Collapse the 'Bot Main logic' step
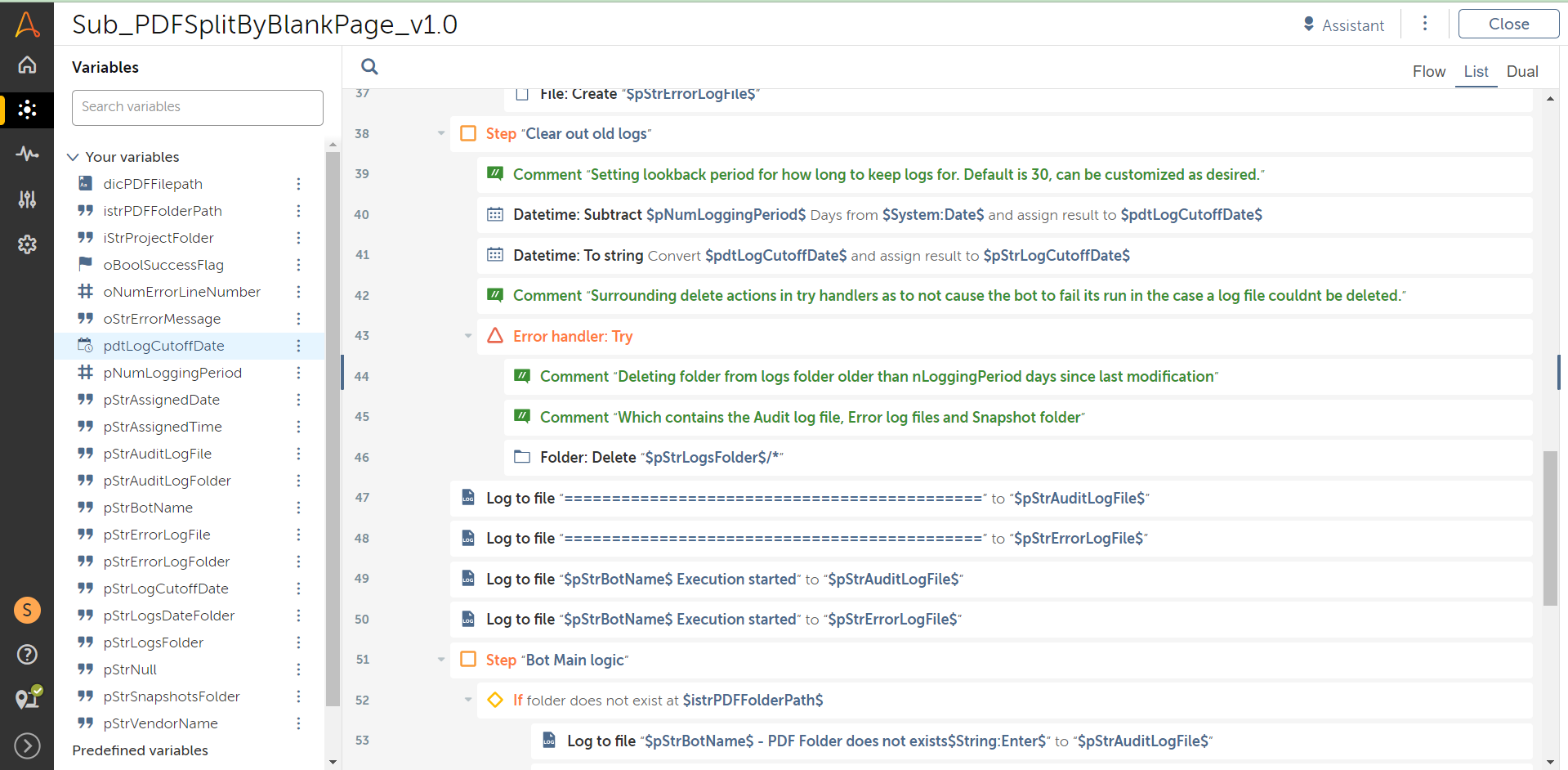This screenshot has height=770, width=1568. [x=441, y=660]
